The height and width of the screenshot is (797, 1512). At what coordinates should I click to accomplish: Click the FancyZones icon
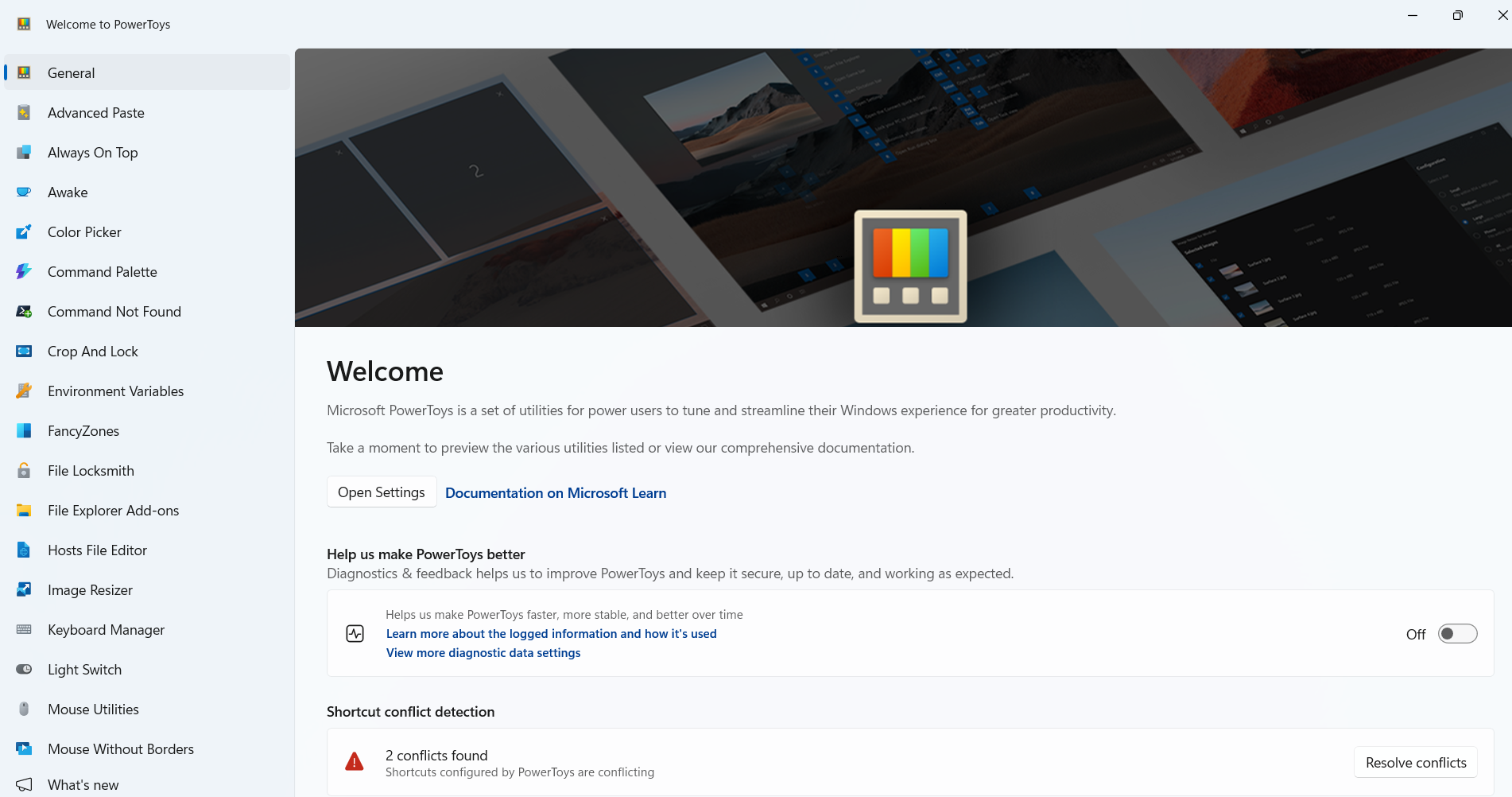pyautogui.click(x=24, y=430)
